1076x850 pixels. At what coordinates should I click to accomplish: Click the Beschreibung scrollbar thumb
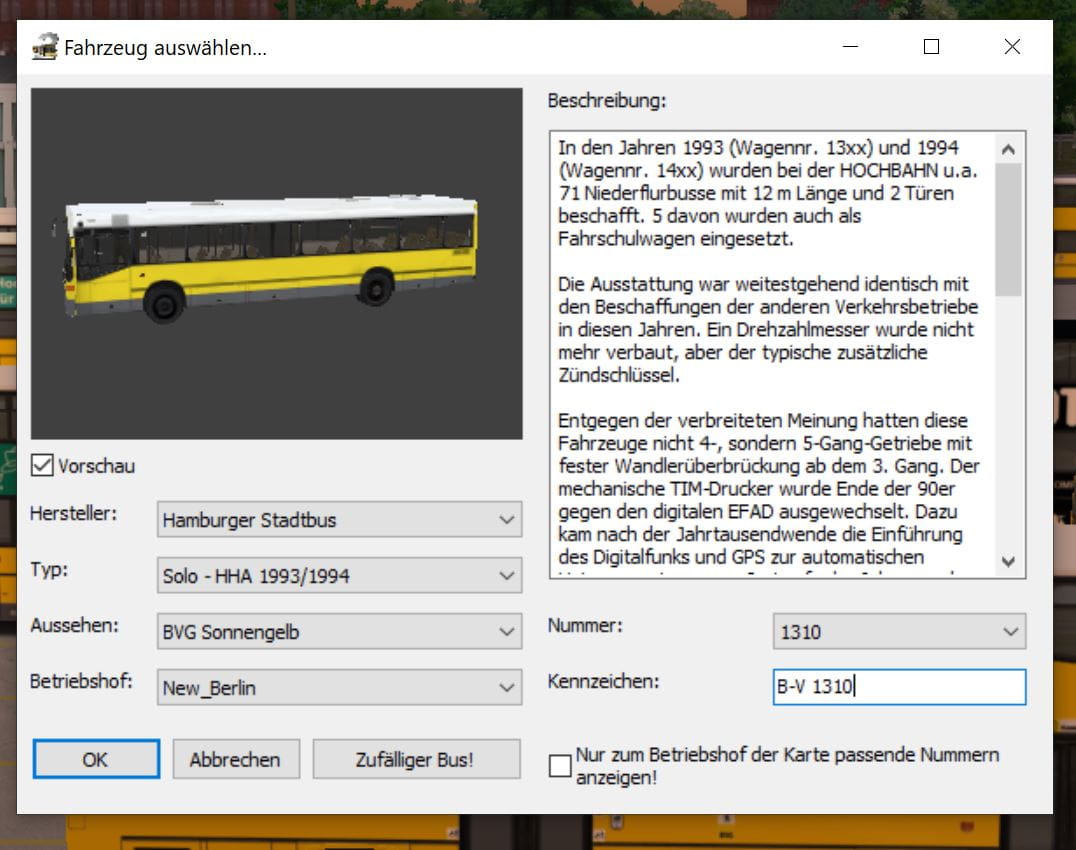point(1008,230)
